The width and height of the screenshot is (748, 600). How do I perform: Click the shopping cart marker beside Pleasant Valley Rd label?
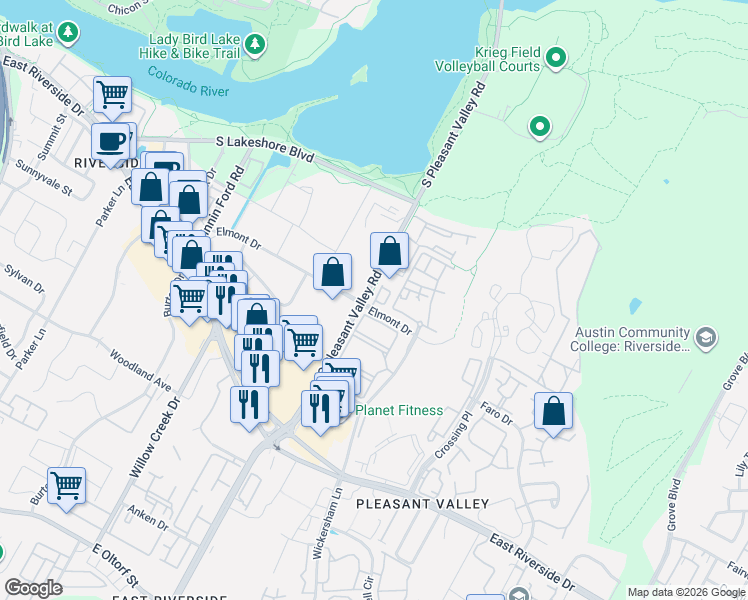point(303,347)
